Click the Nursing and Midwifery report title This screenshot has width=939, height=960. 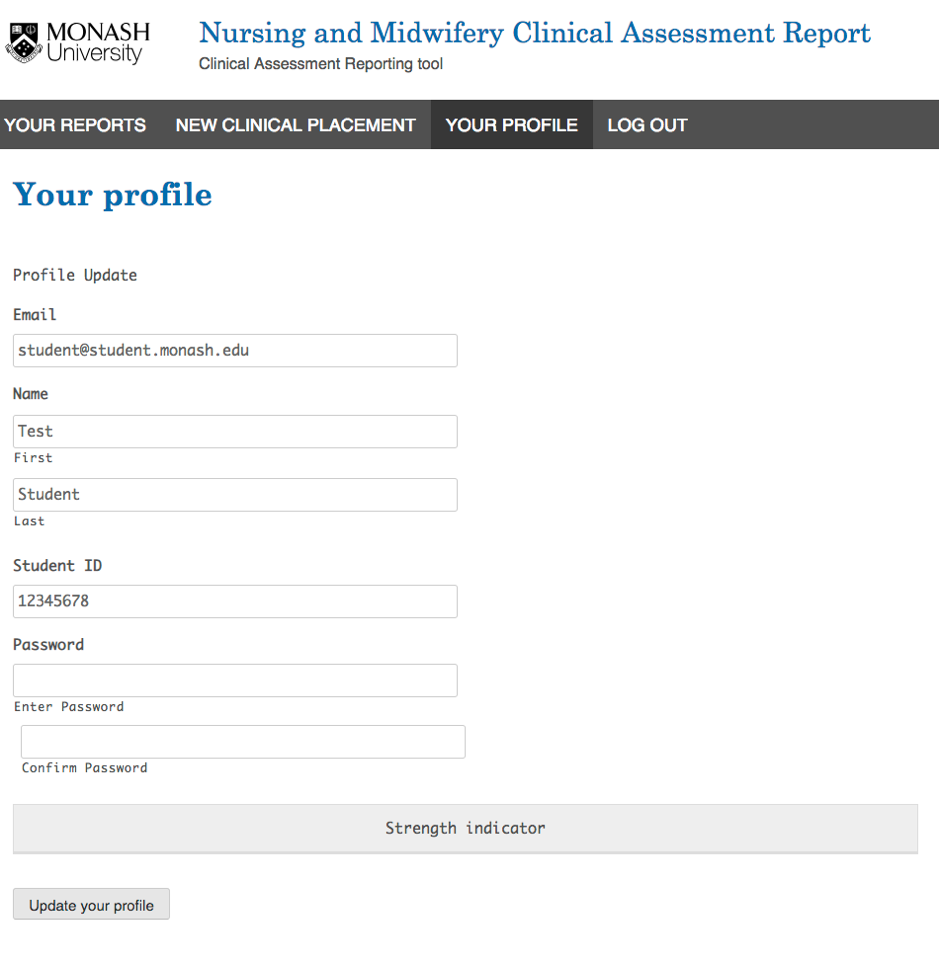[534, 33]
